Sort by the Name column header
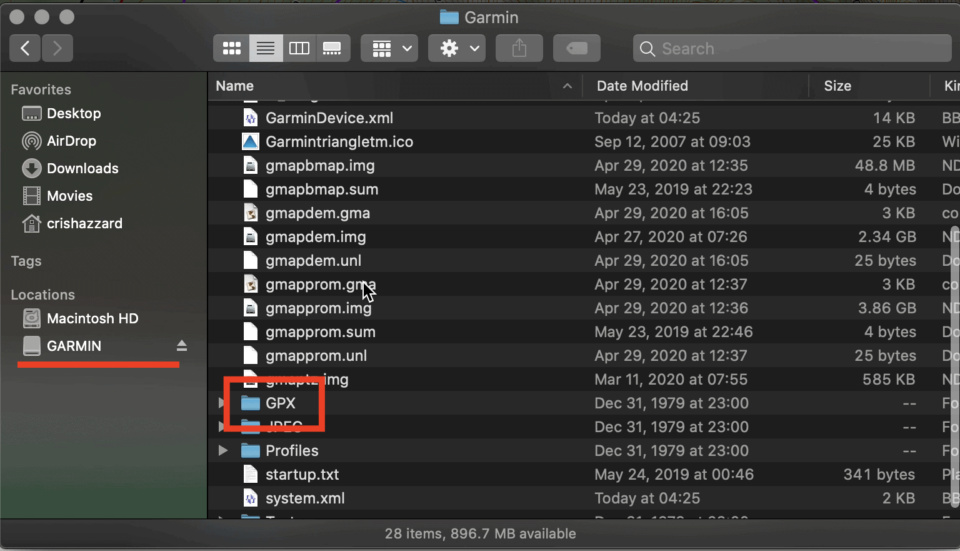Image resolution: width=960 pixels, height=551 pixels. pos(390,86)
